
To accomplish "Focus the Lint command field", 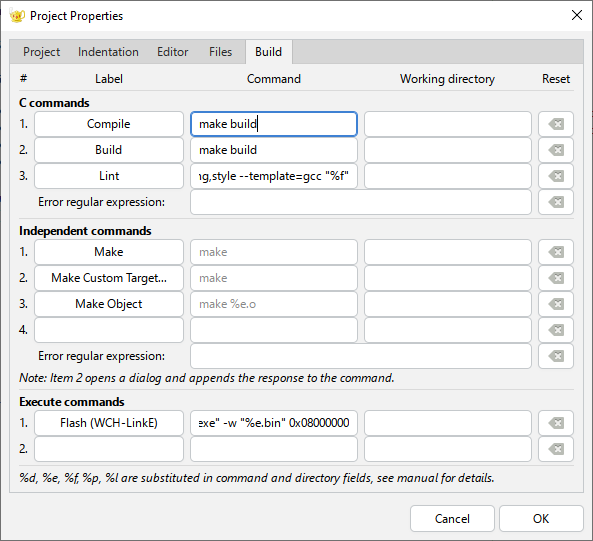I will (274, 176).
